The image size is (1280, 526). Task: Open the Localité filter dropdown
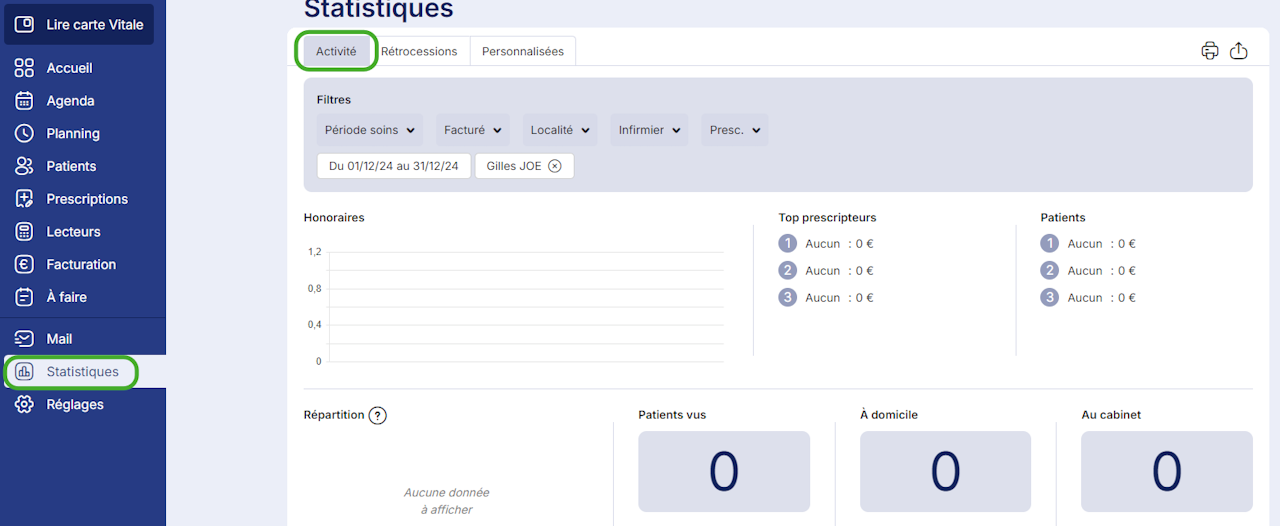tap(560, 130)
